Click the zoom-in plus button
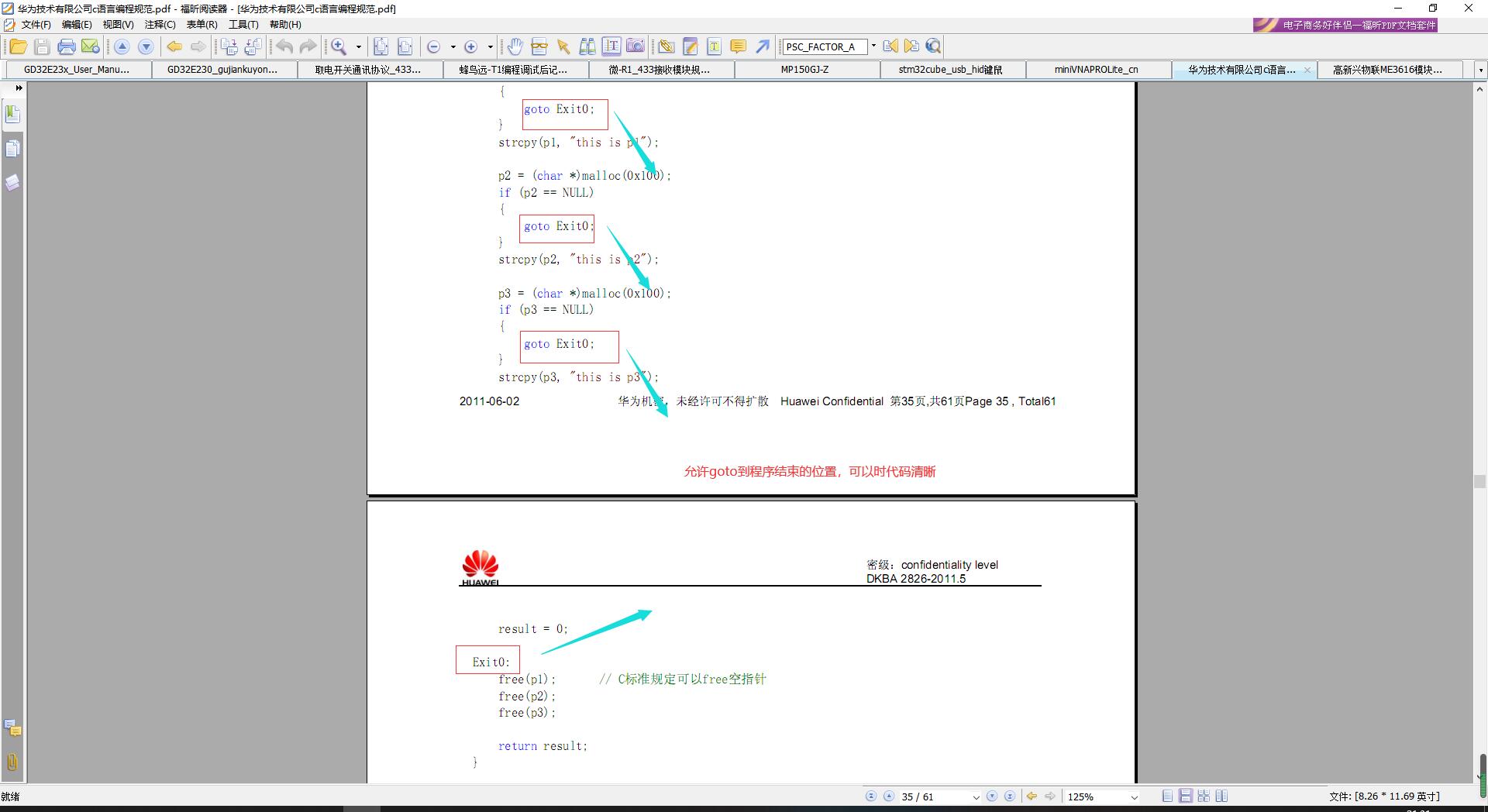Viewport: 1488px width, 812px height. [470, 46]
